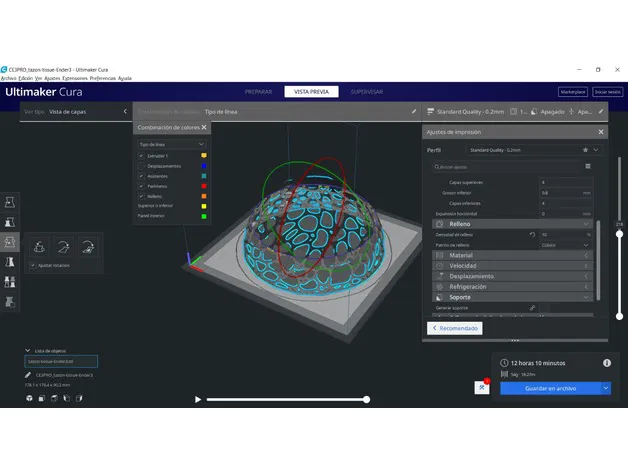Click the yellow Extruder 1 color swatch
The image size is (628, 472).
point(204,155)
